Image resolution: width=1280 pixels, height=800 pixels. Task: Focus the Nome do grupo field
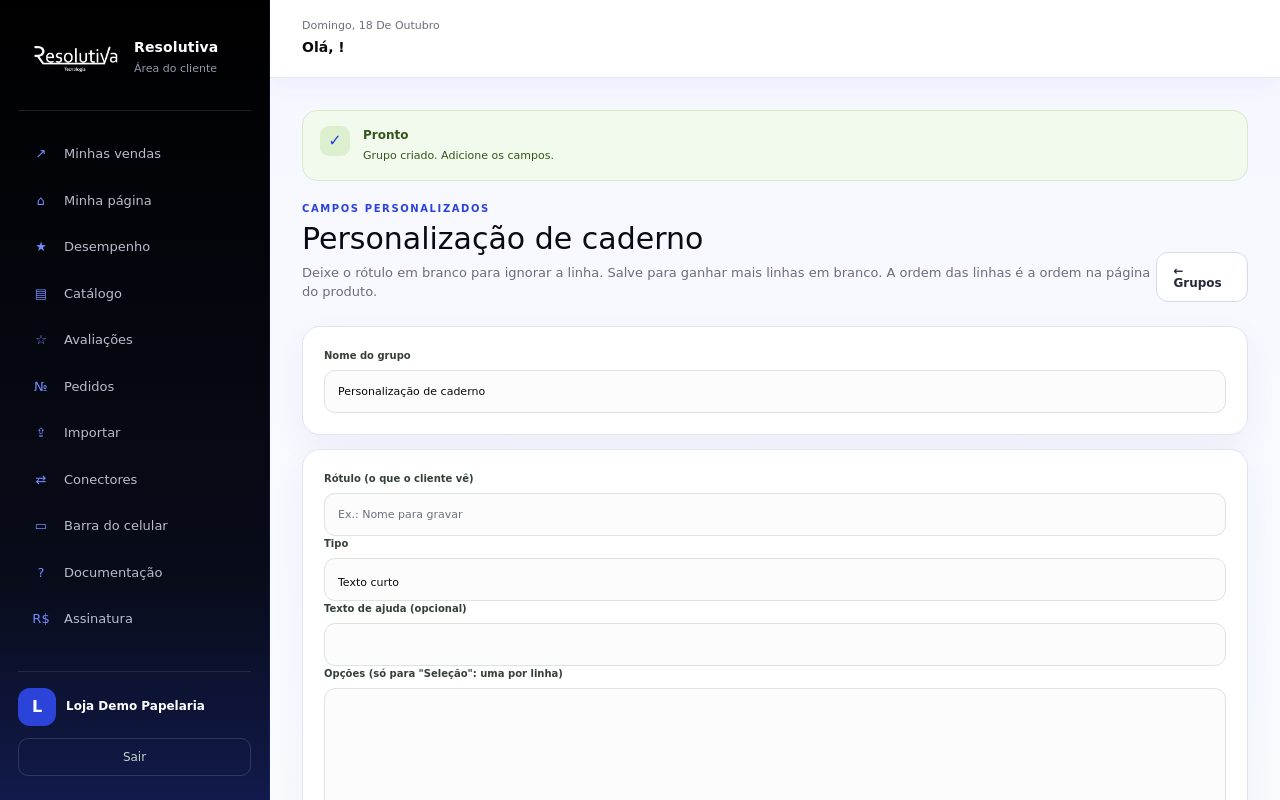(x=775, y=392)
